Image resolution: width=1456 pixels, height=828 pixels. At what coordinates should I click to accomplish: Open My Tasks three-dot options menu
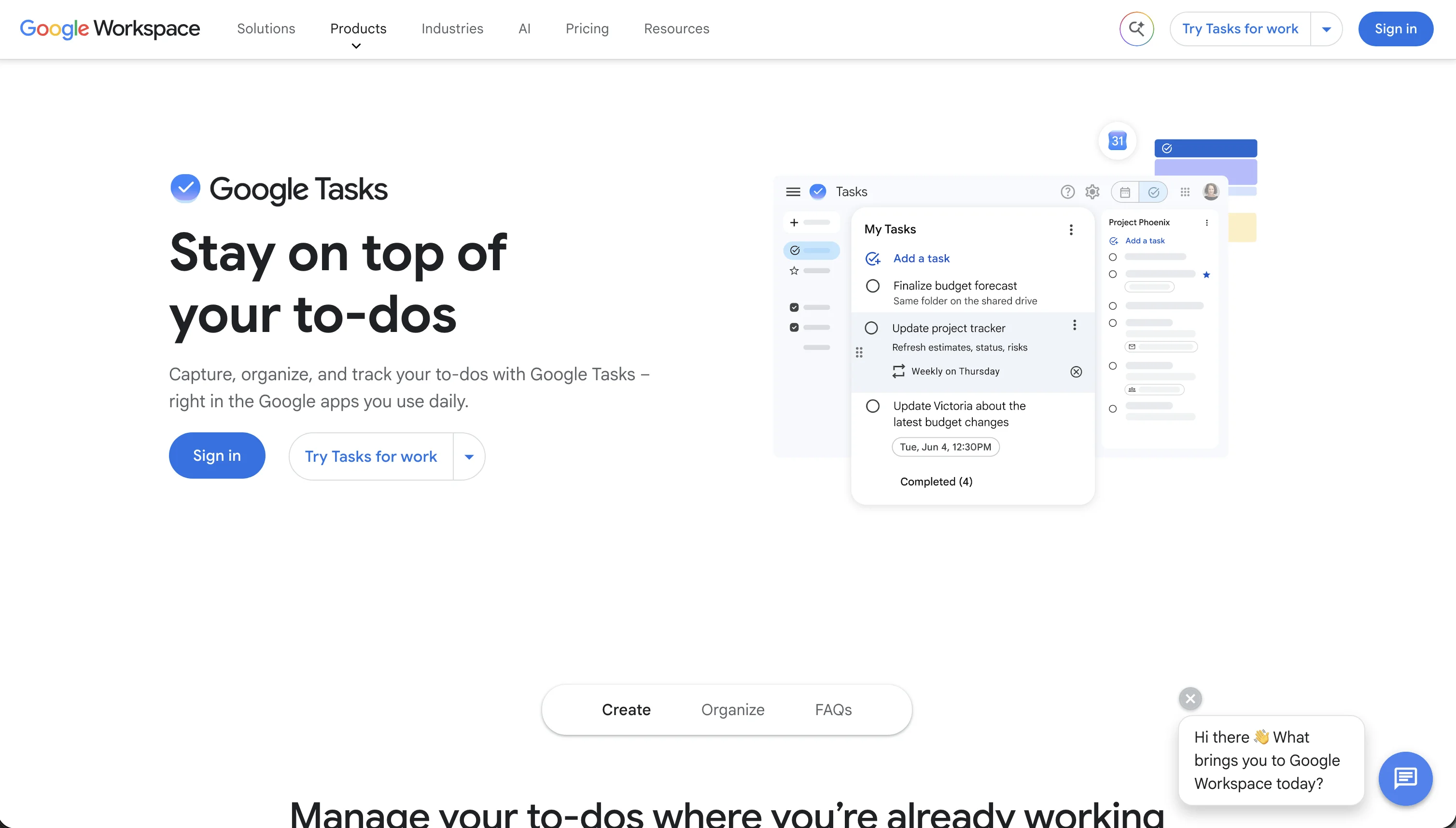pyautogui.click(x=1070, y=229)
